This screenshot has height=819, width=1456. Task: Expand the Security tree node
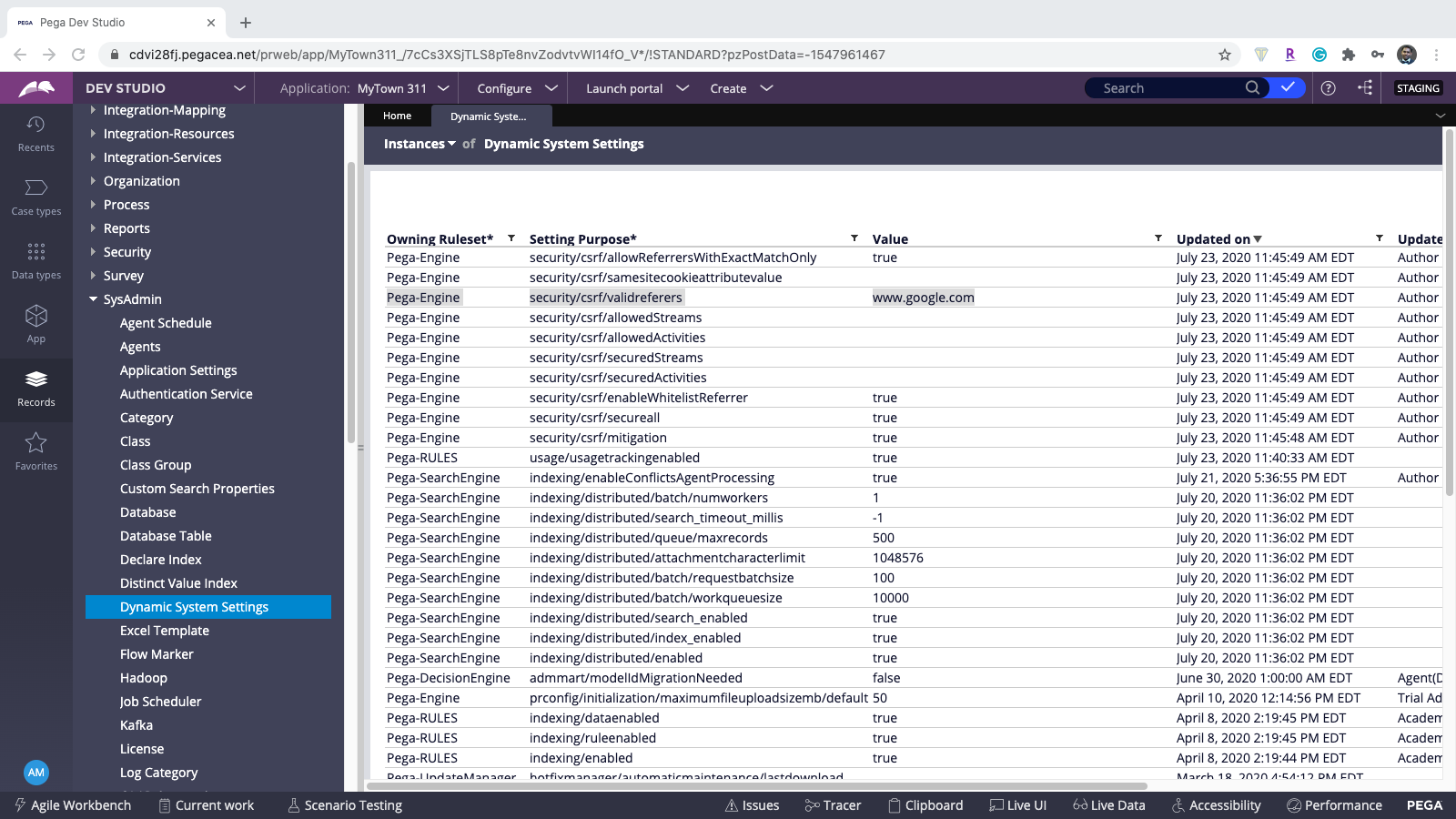[x=95, y=251]
